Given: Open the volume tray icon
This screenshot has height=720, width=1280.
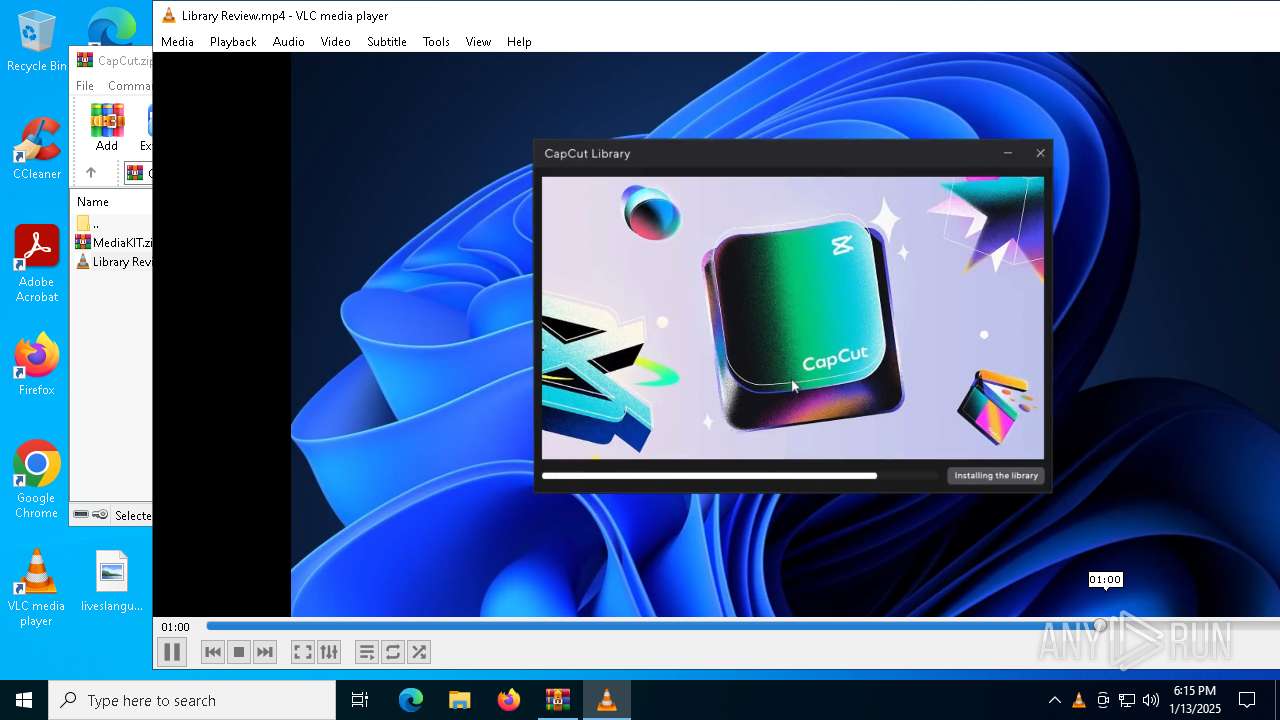Looking at the screenshot, I should click(1151, 700).
